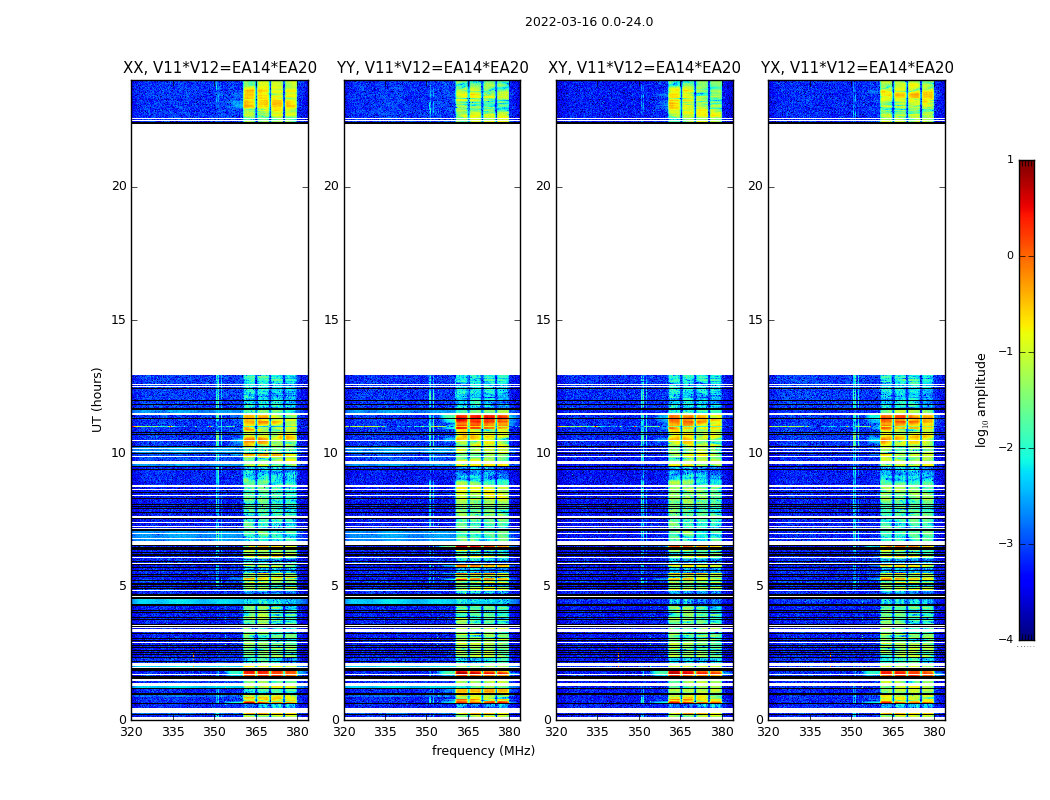The height and width of the screenshot is (800, 1050).
Task: Click the red band near 11 hours in YY plot
Action: click(482, 421)
